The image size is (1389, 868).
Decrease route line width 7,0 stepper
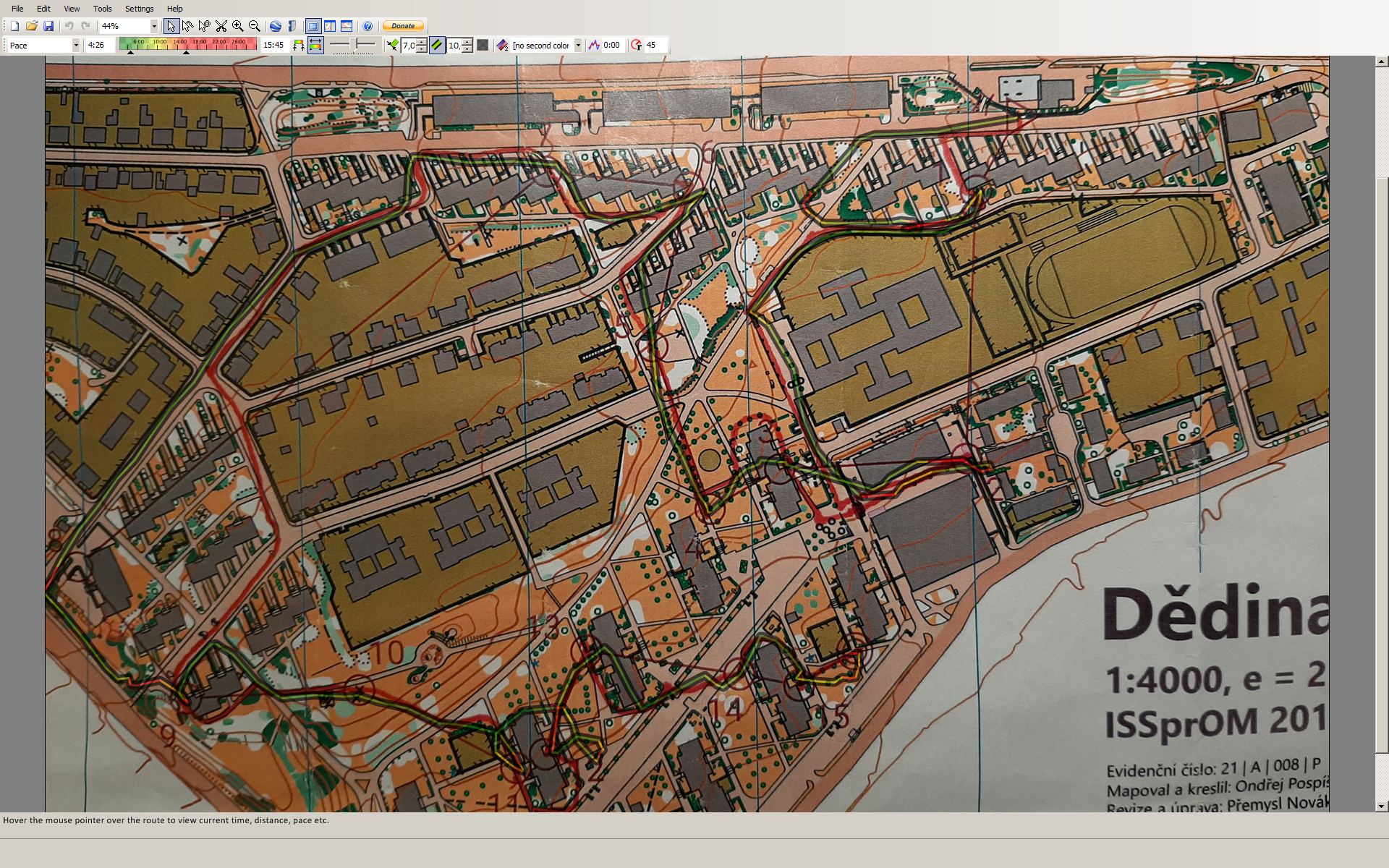click(x=422, y=48)
